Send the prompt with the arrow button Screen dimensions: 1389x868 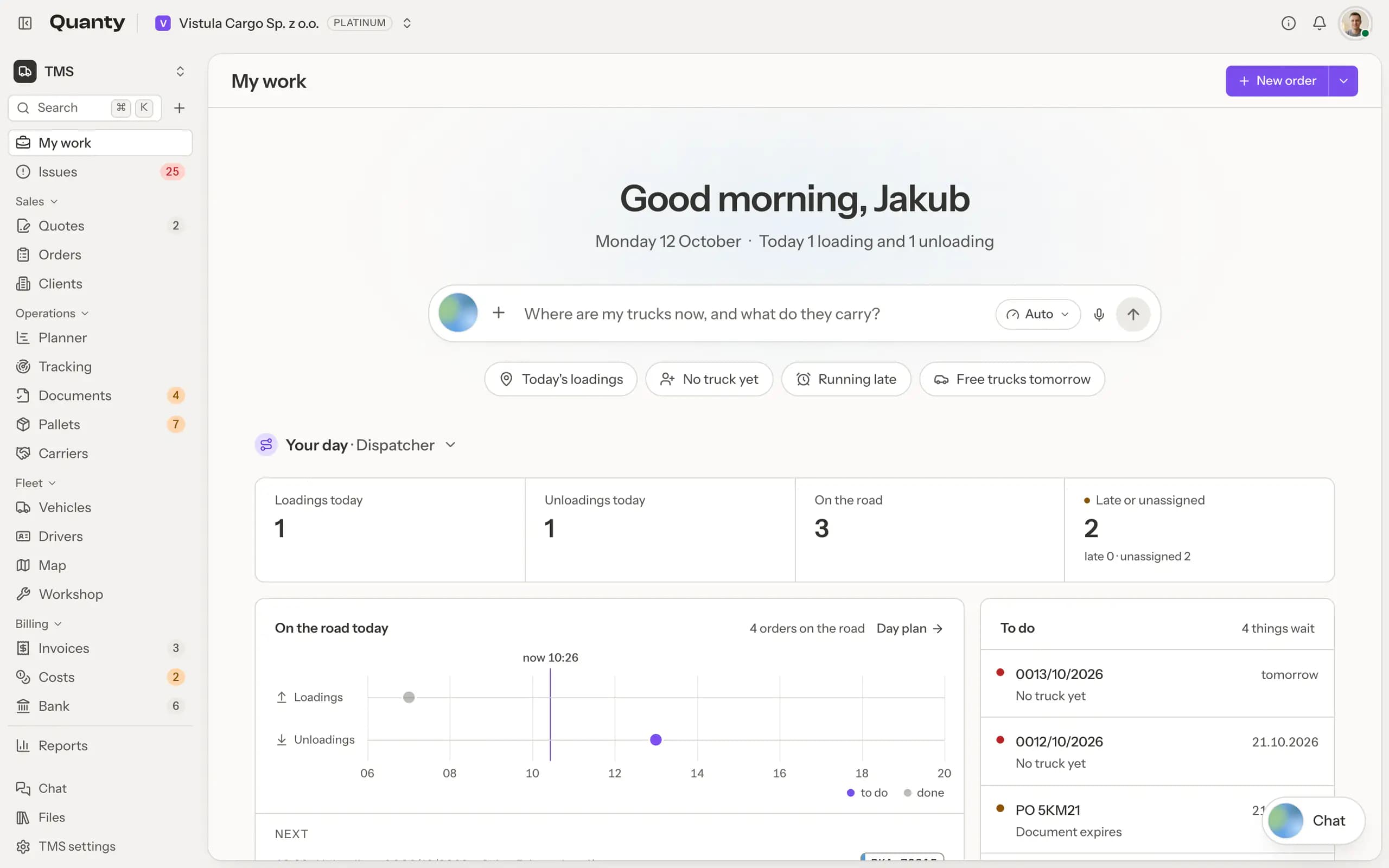point(1133,314)
